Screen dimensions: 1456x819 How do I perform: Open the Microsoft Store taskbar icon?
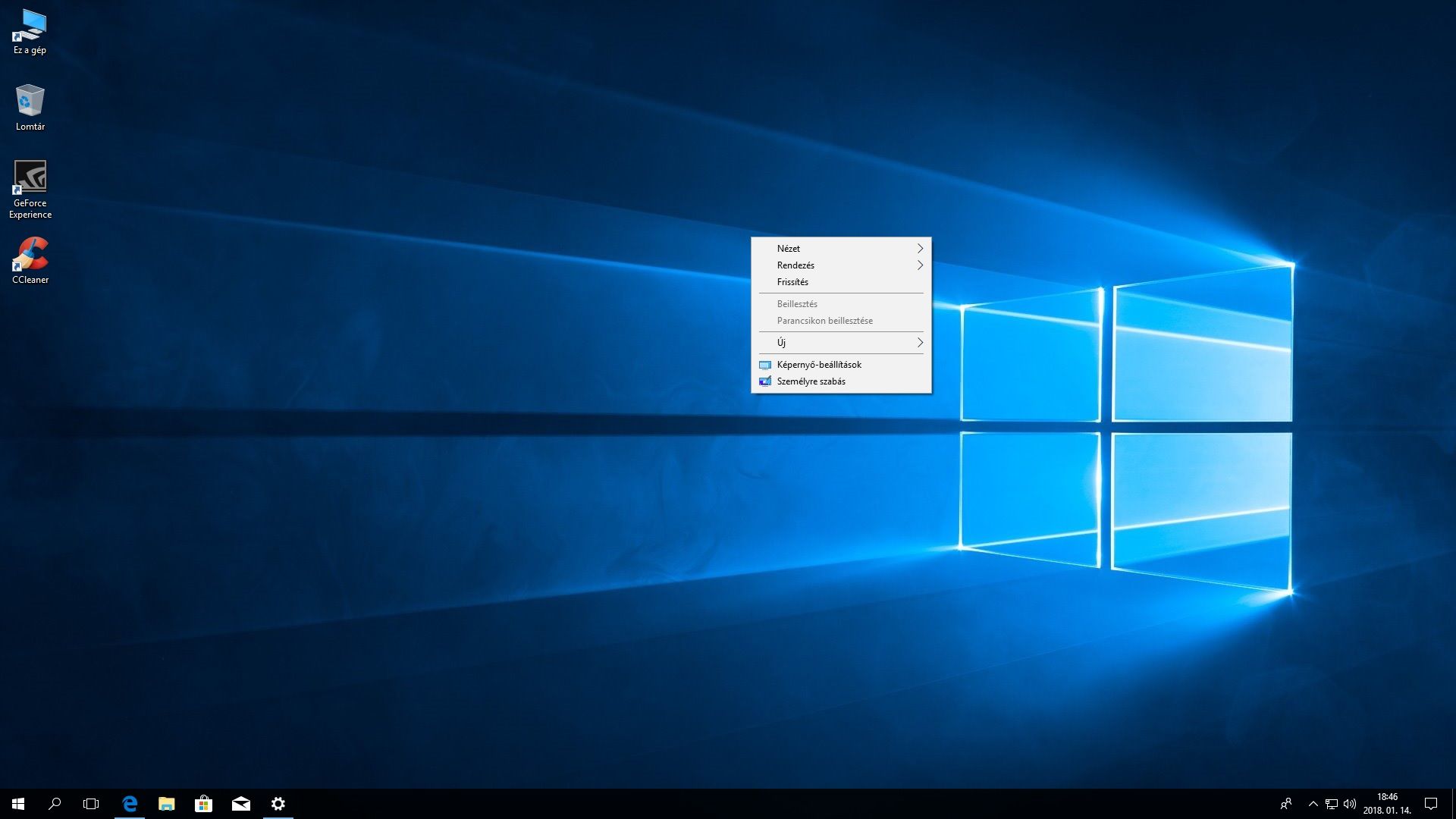[203, 804]
